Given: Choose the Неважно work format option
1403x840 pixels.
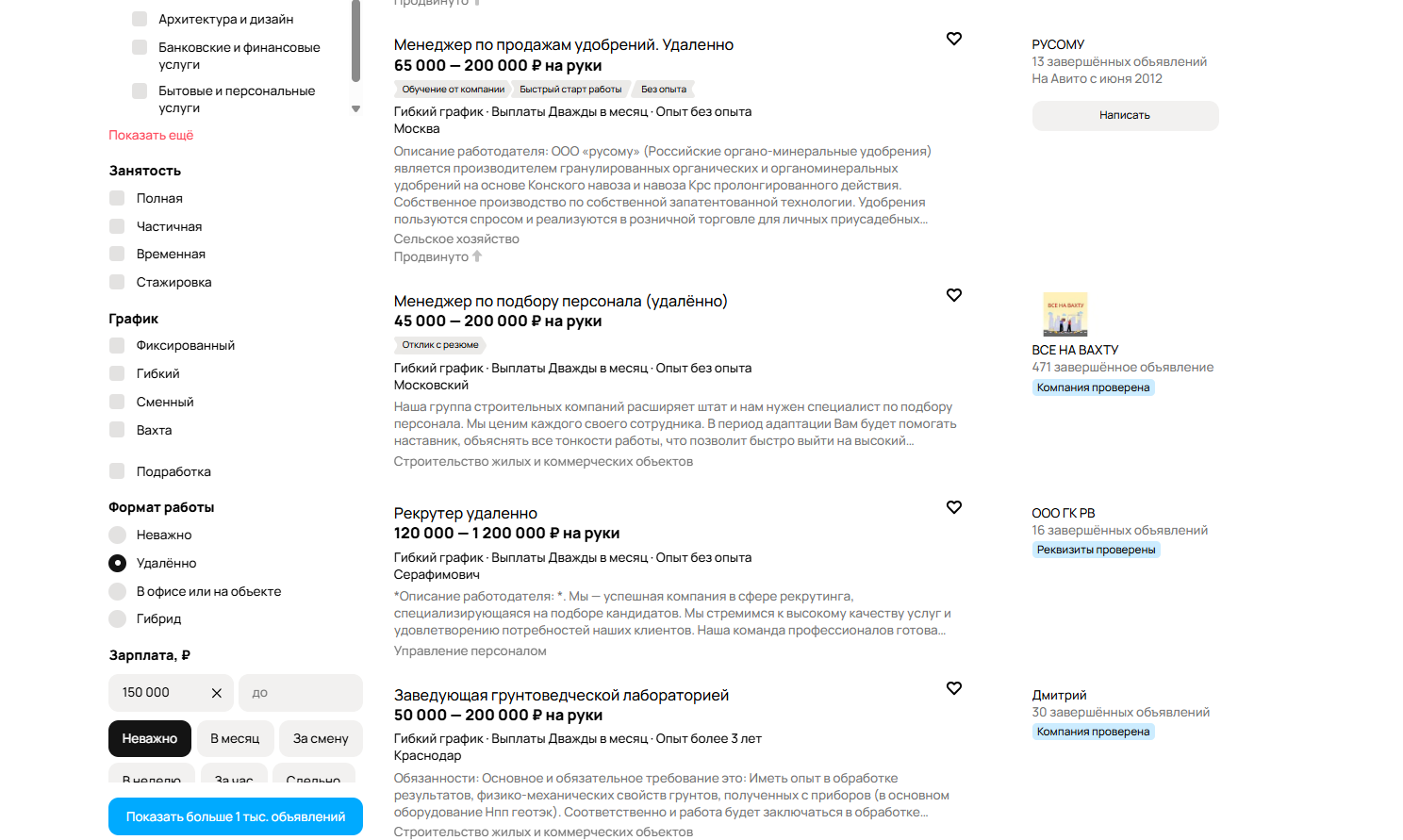Looking at the screenshot, I should (x=117, y=535).
